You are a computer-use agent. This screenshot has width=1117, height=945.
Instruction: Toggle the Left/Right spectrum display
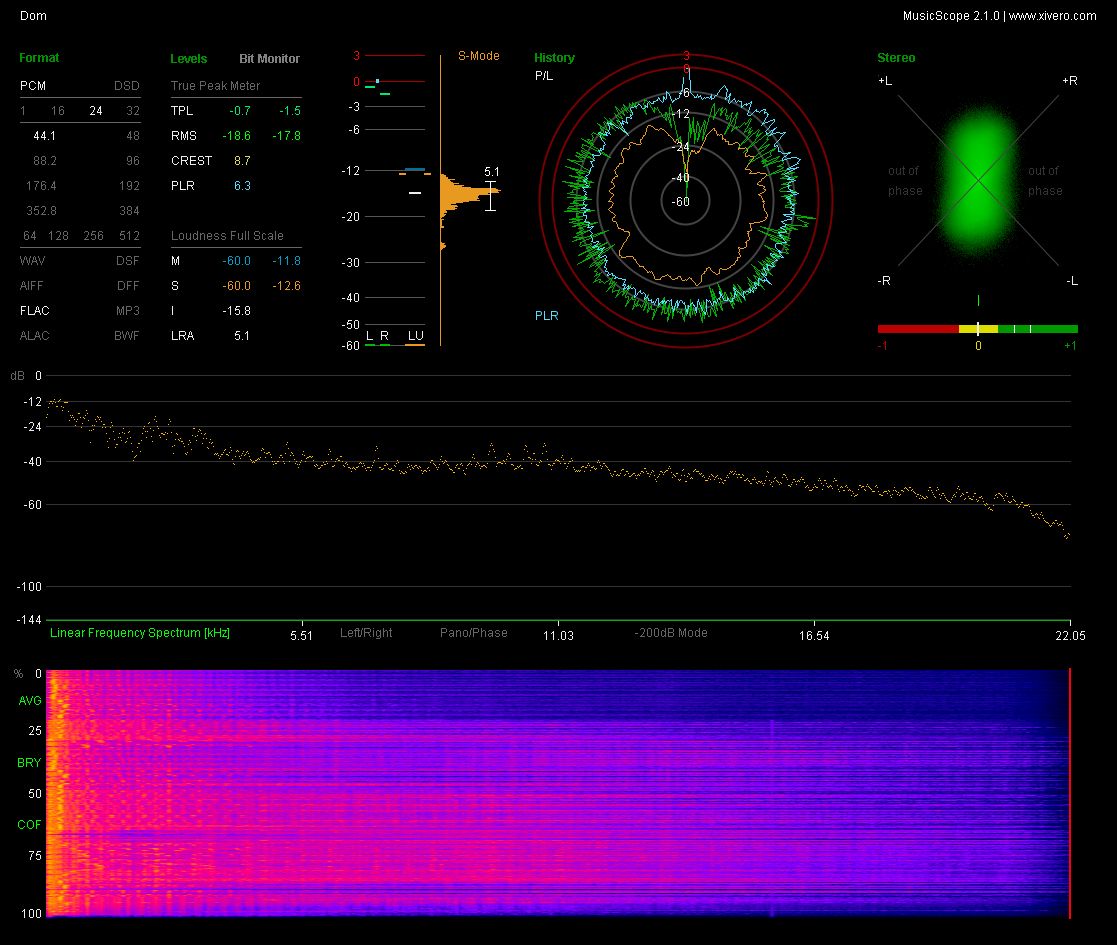point(366,633)
